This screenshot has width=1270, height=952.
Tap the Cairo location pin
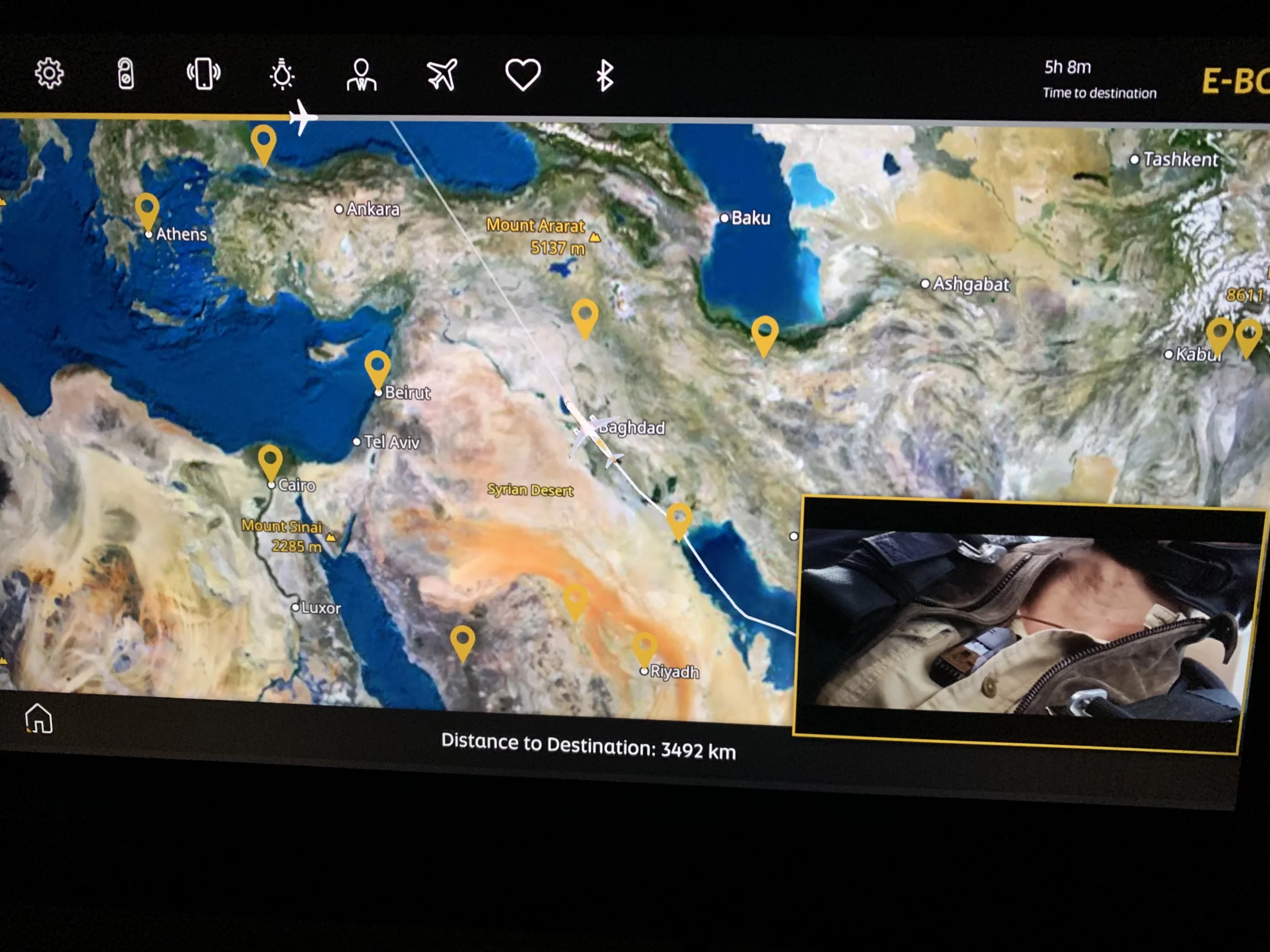pos(270,459)
